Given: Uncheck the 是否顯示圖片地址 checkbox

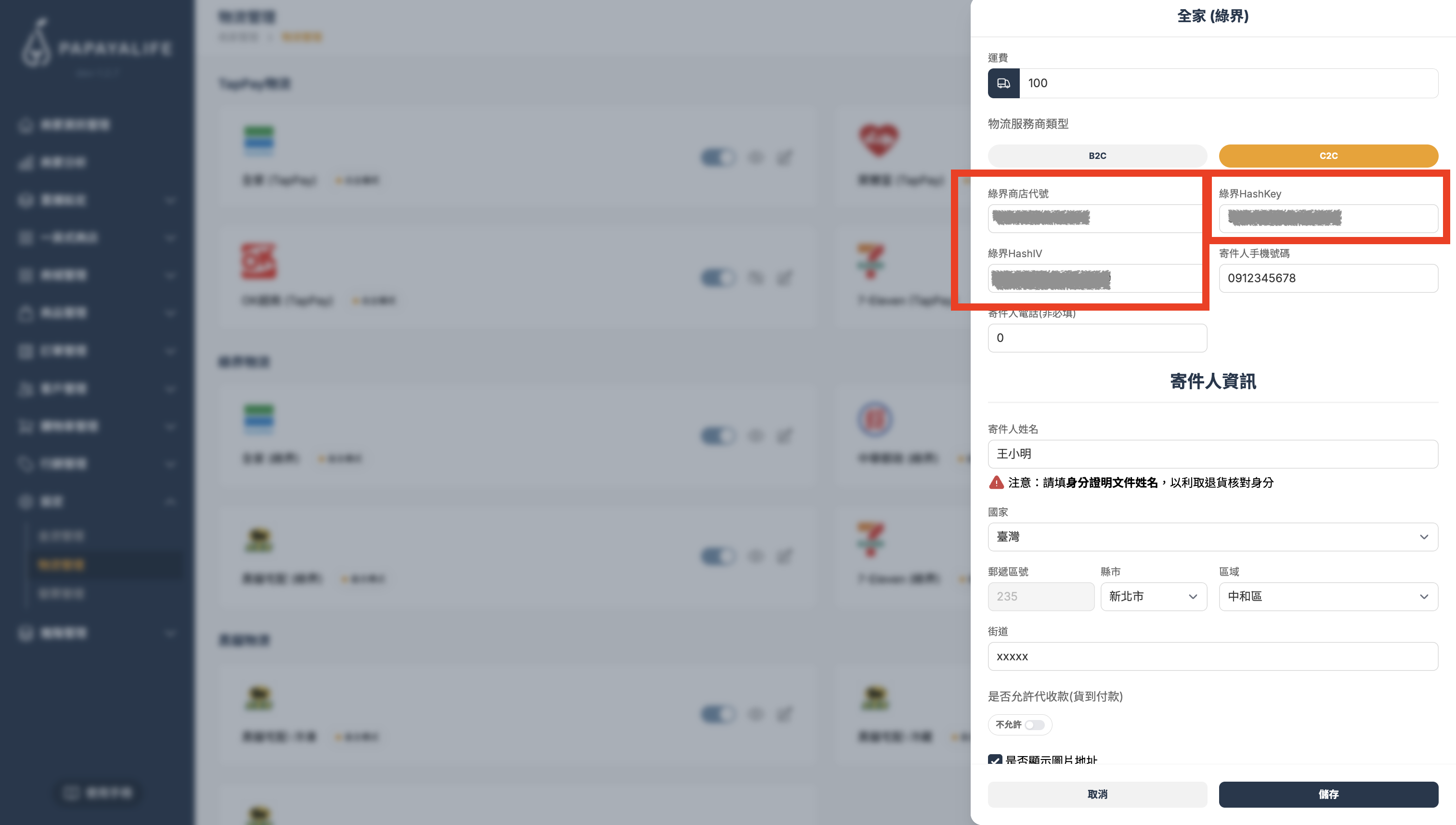Looking at the screenshot, I should point(995,760).
